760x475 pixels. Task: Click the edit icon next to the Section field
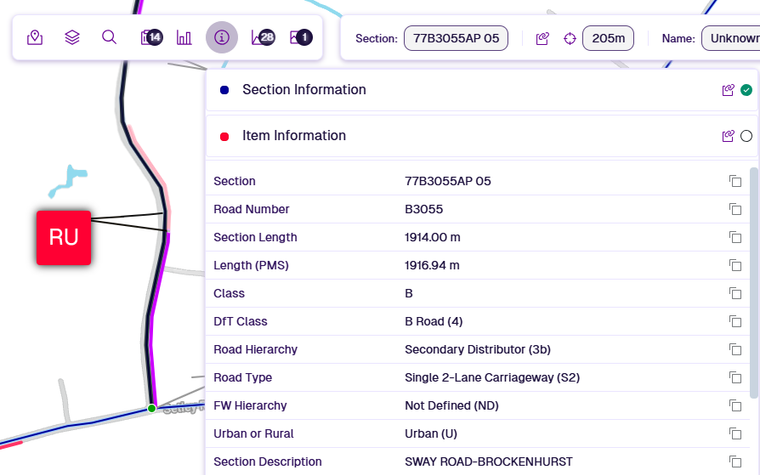[542, 38]
